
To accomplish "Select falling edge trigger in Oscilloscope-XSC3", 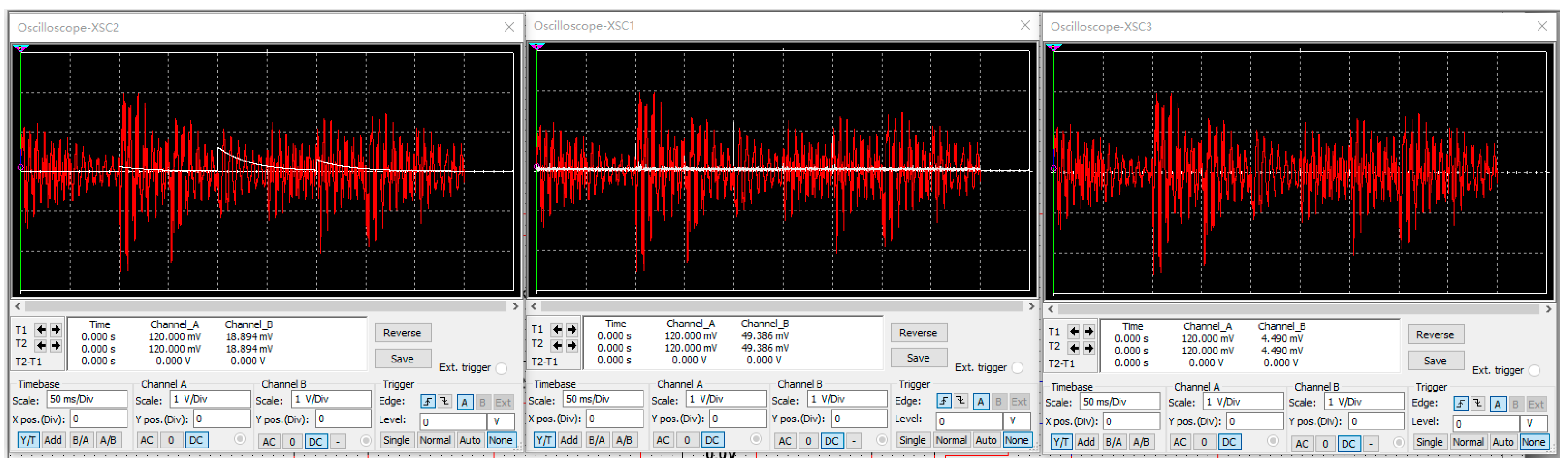I will coord(1477,404).
